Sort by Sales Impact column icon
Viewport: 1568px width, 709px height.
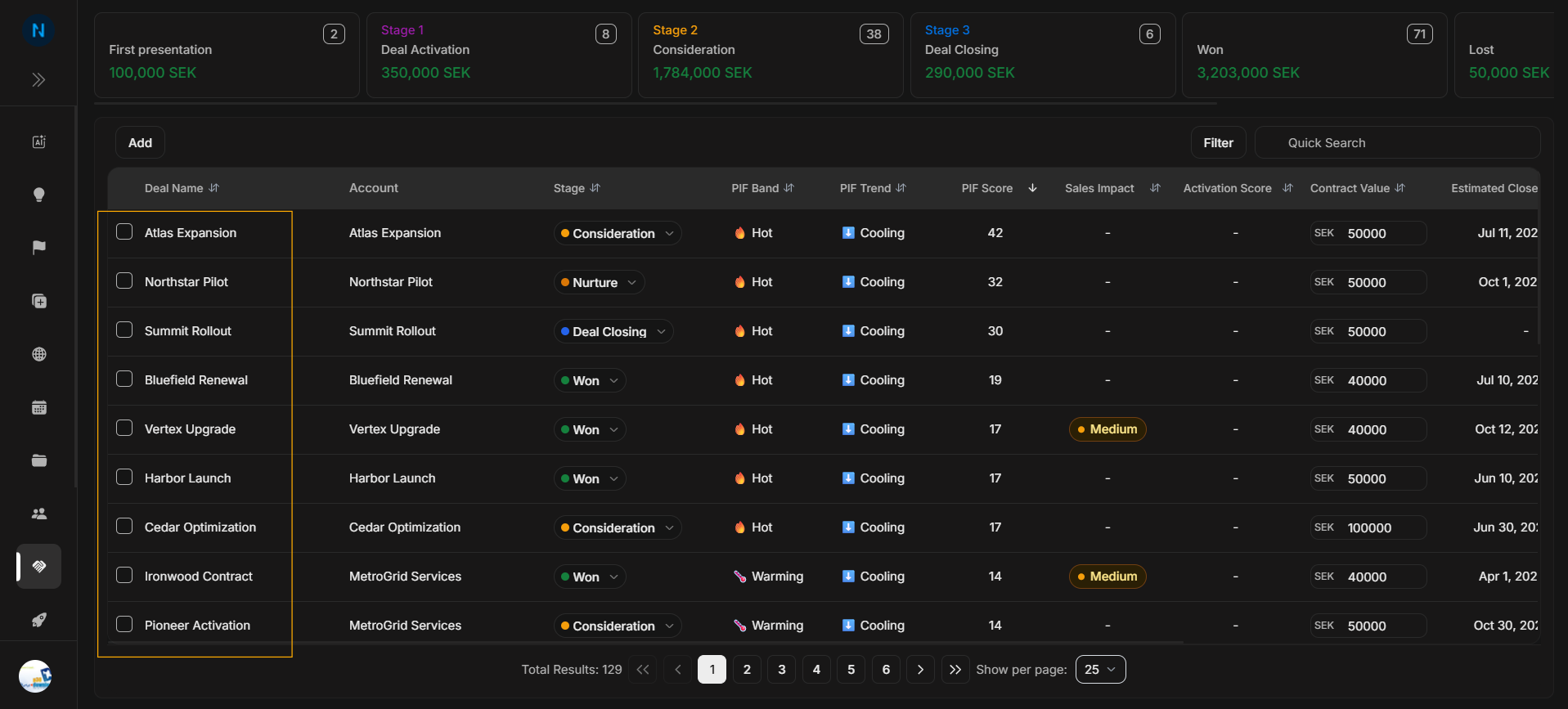(x=1155, y=188)
